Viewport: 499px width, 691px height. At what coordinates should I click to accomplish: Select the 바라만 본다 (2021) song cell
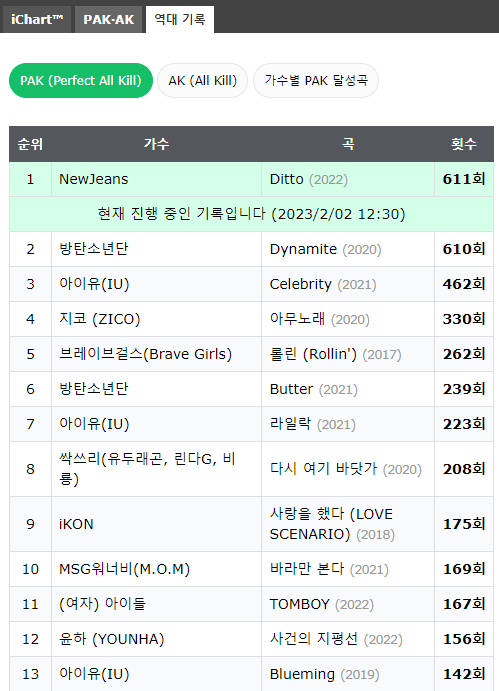348,569
